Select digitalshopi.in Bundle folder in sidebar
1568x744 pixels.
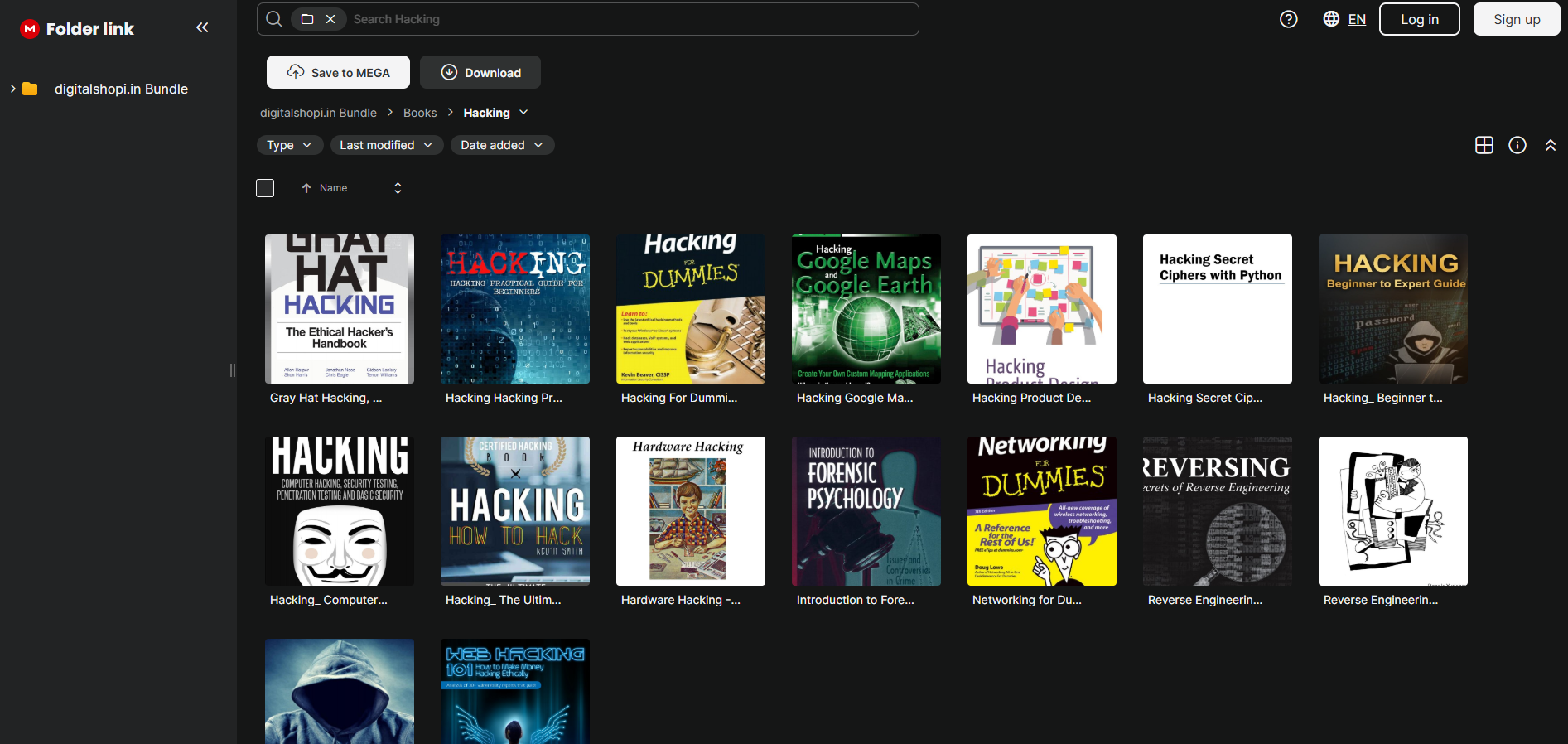point(121,89)
